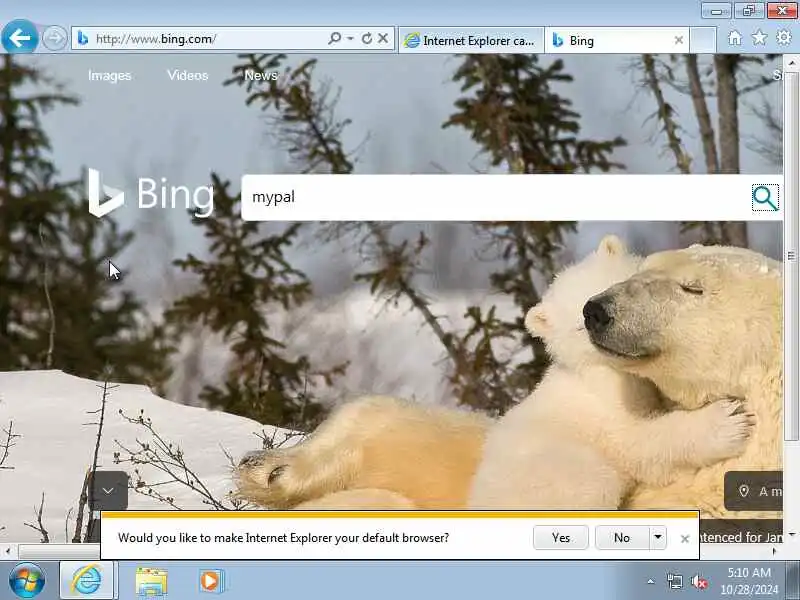Go to the Home page icon

coord(735,38)
